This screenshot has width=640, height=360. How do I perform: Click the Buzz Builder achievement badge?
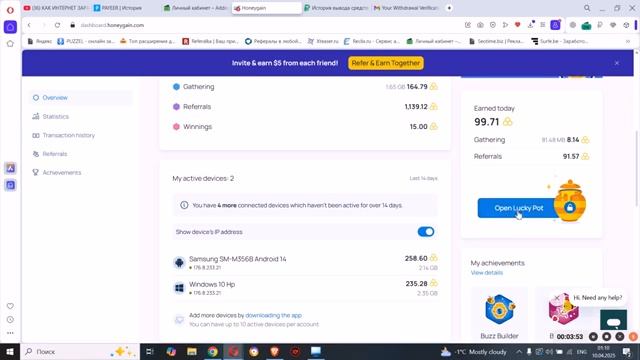pos(499,309)
